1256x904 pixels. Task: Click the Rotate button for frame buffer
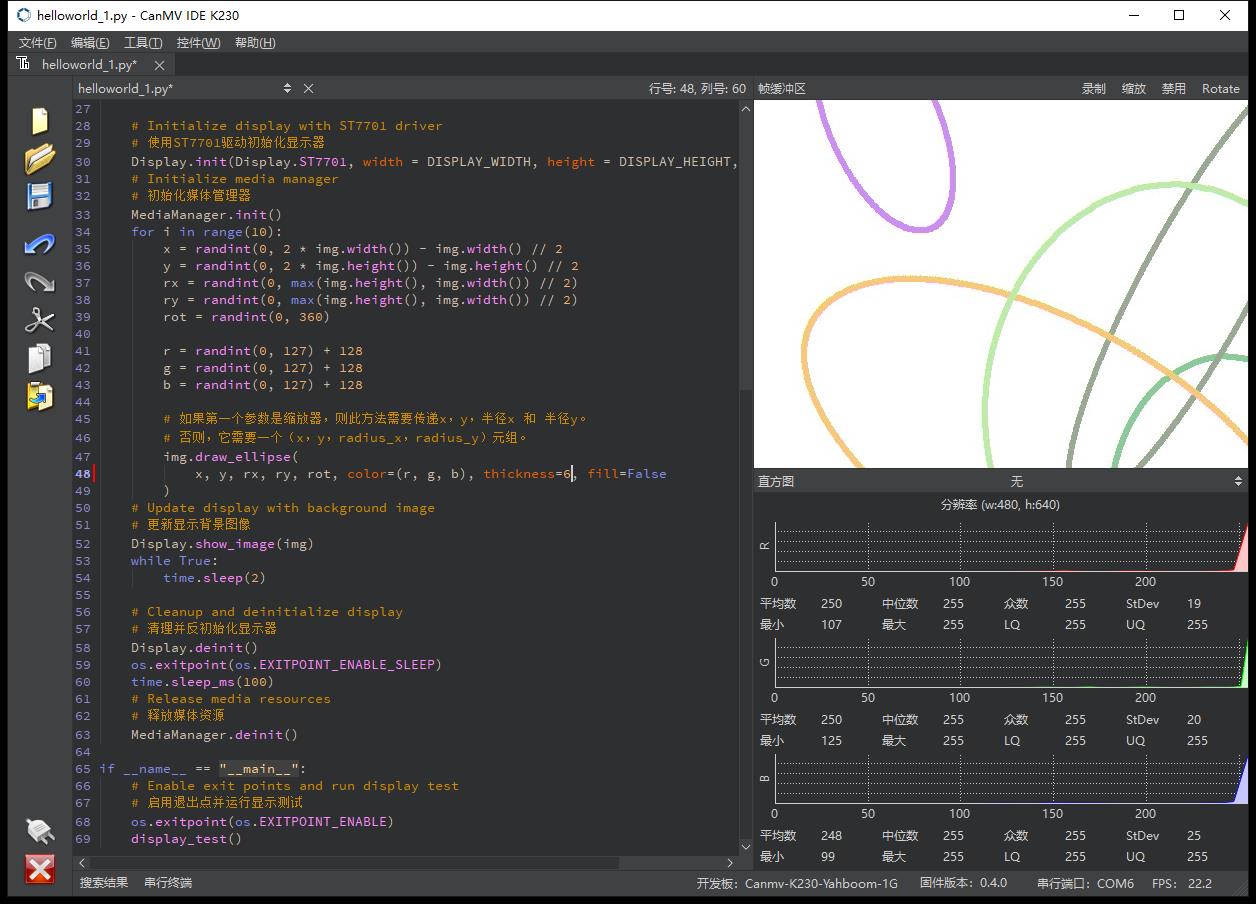click(1220, 88)
